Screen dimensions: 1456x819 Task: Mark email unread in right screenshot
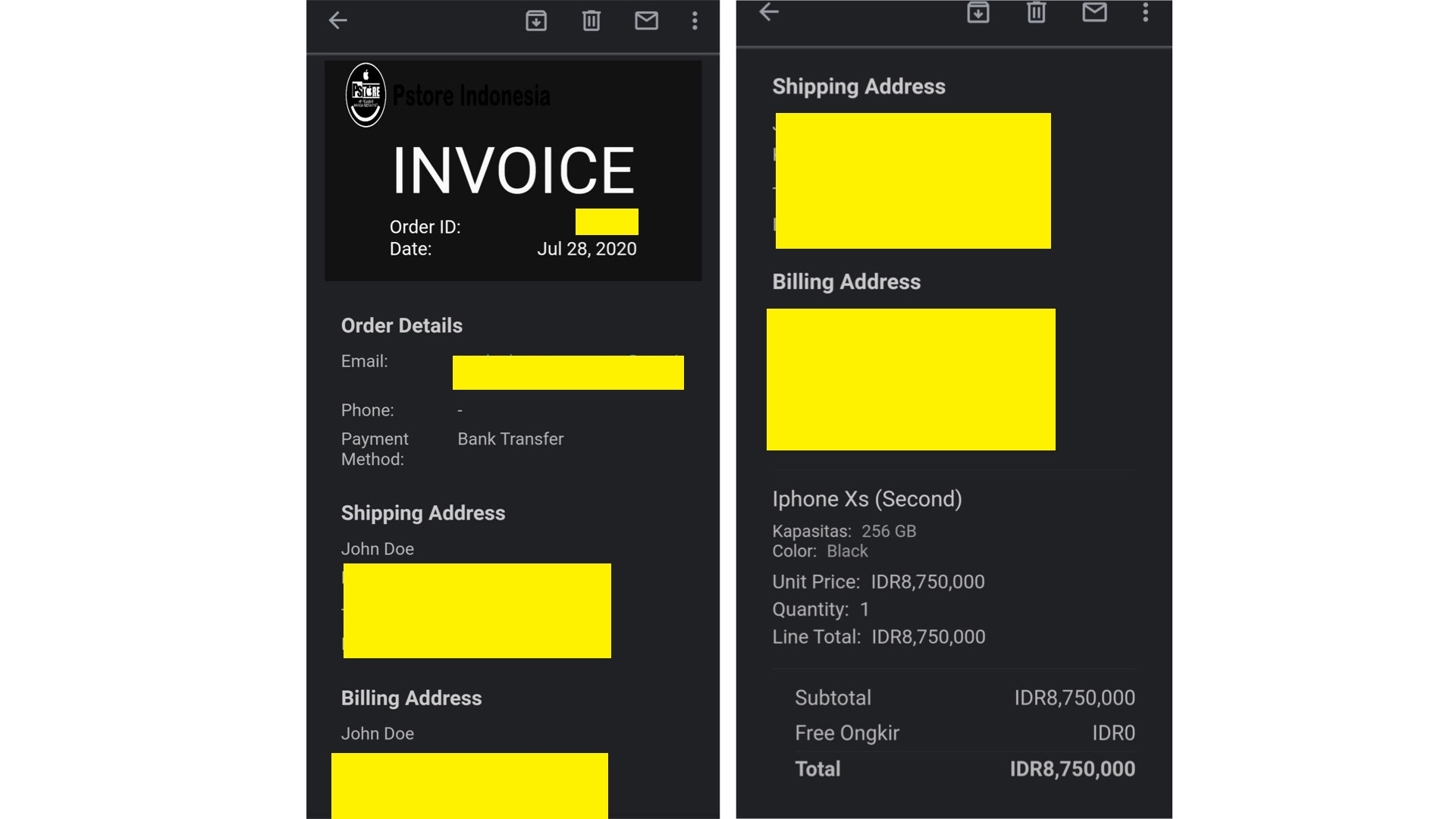tap(1094, 11)
